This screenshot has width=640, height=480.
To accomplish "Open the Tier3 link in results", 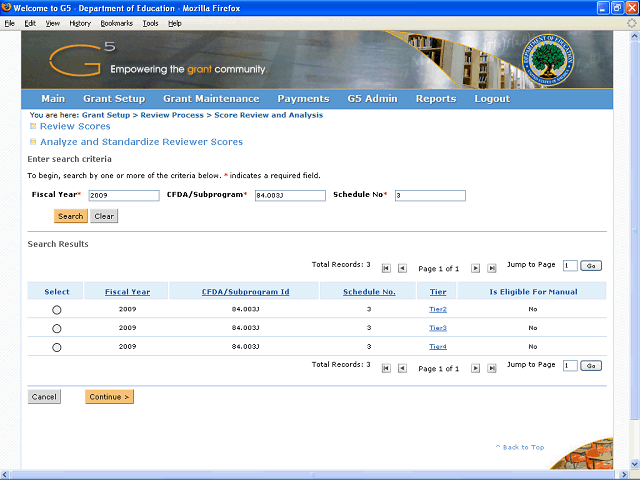I will click(438, 328).
